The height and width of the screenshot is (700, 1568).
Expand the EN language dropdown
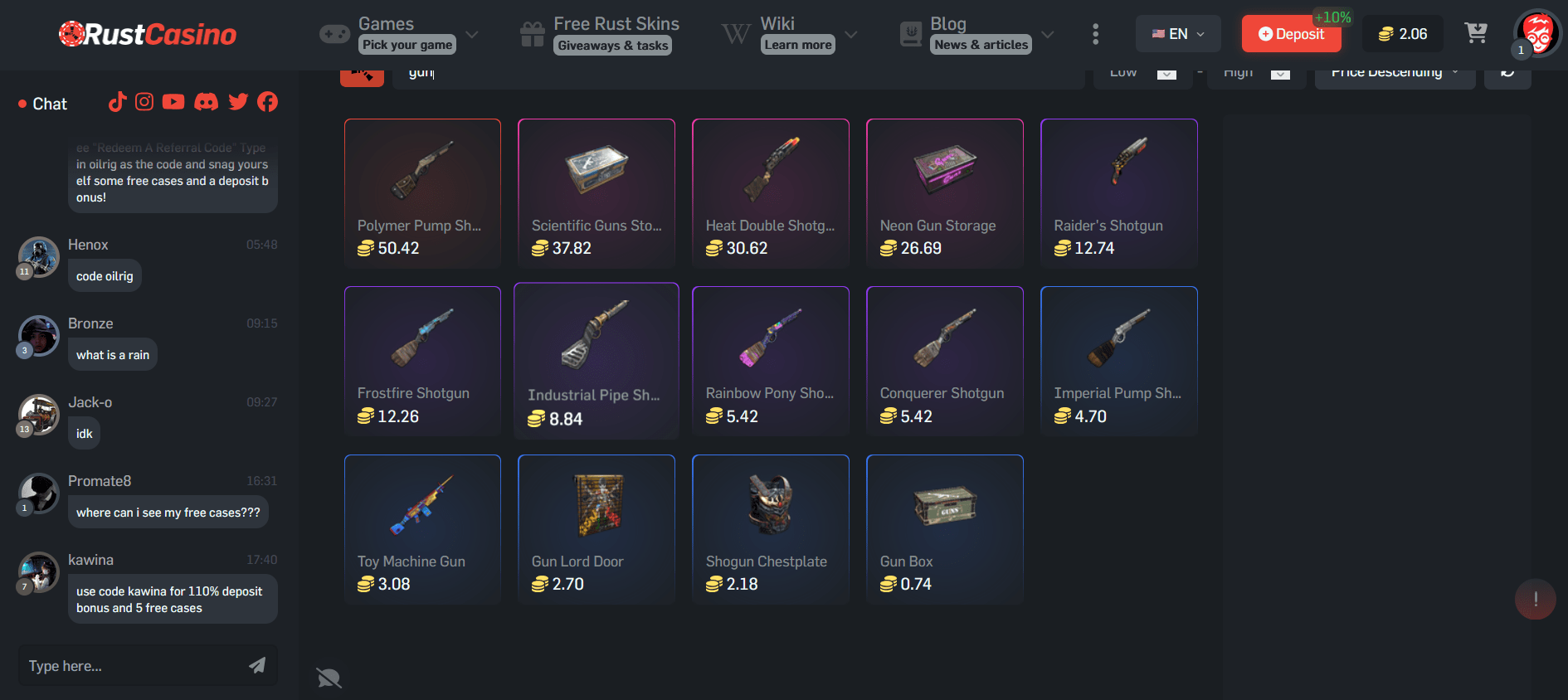click(1178, 34)
